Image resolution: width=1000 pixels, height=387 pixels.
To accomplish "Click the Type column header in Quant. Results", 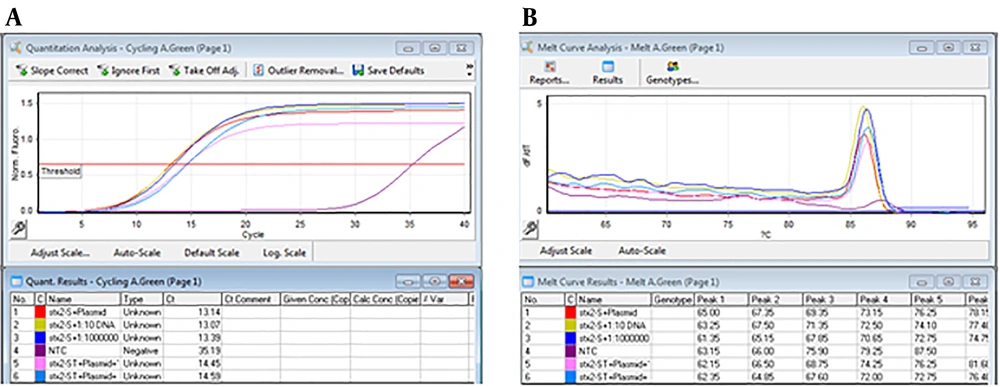I will [x=142, y=299].
